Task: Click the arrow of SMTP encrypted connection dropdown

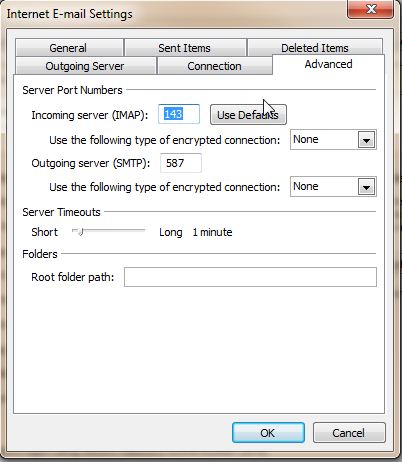Action: 366,187
